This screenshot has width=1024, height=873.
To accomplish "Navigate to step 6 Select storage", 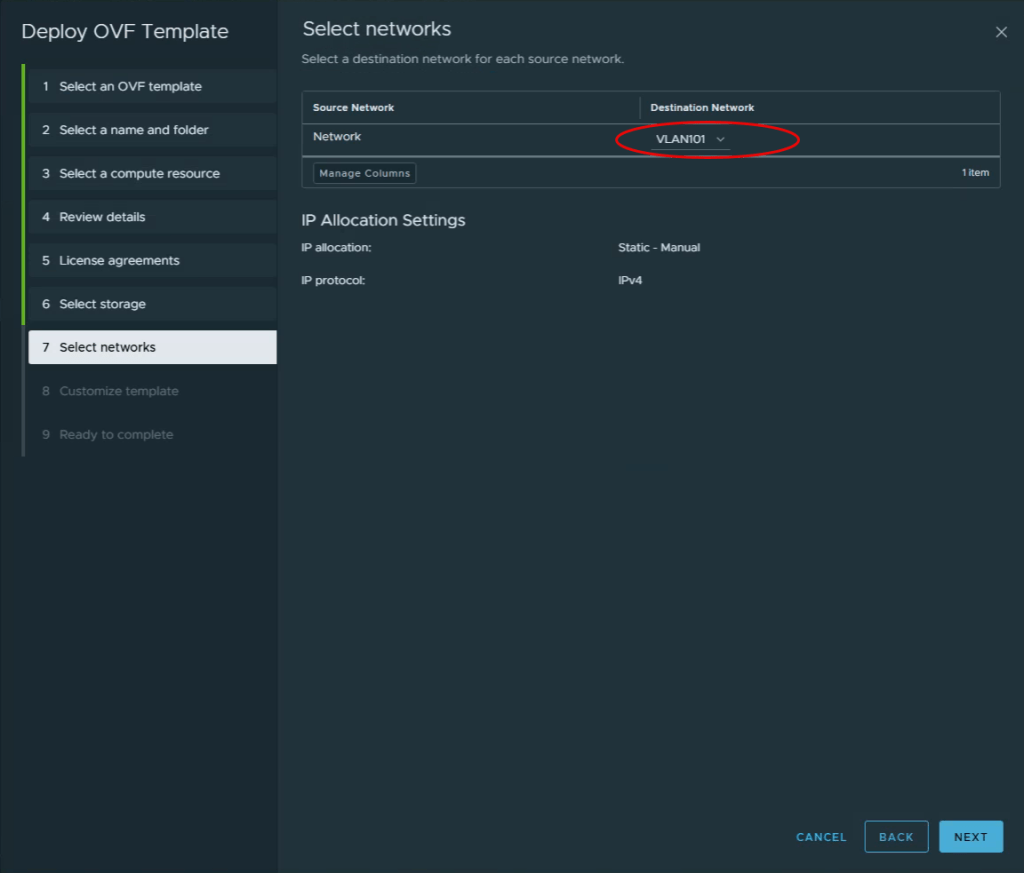I will click(102, 304).
